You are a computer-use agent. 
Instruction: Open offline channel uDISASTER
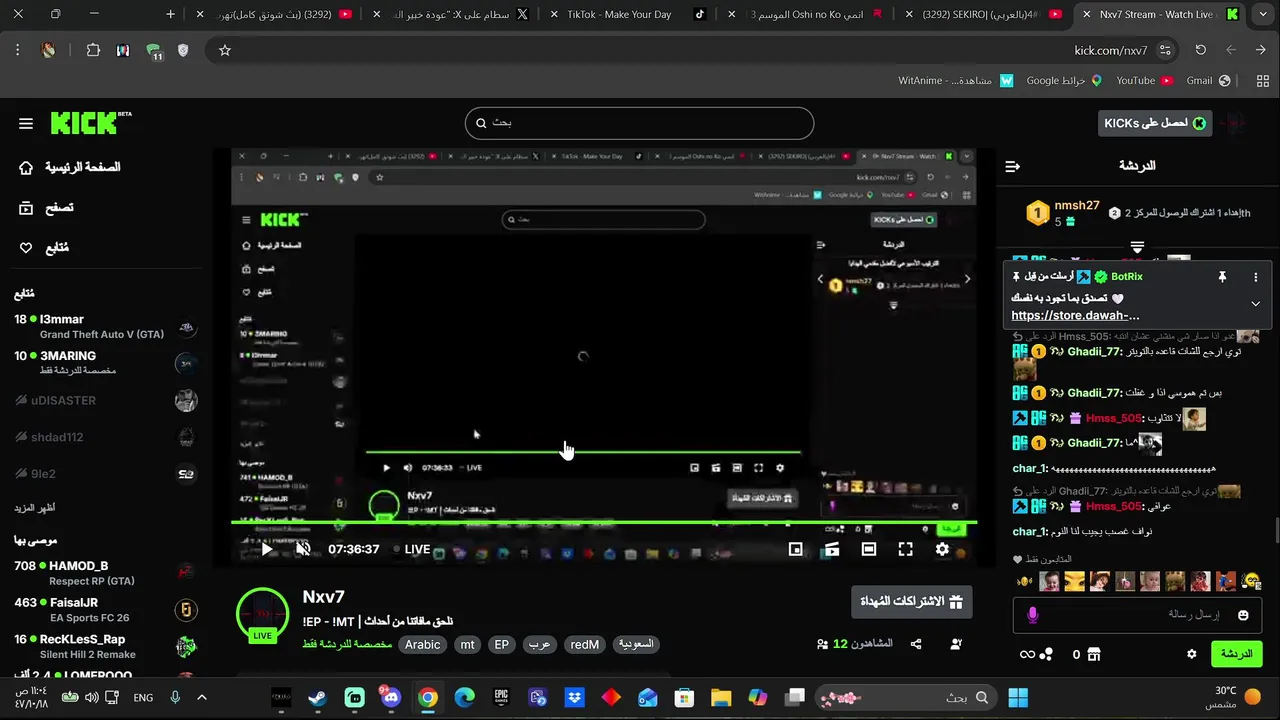pyautogui.click(x=105, y=400)
